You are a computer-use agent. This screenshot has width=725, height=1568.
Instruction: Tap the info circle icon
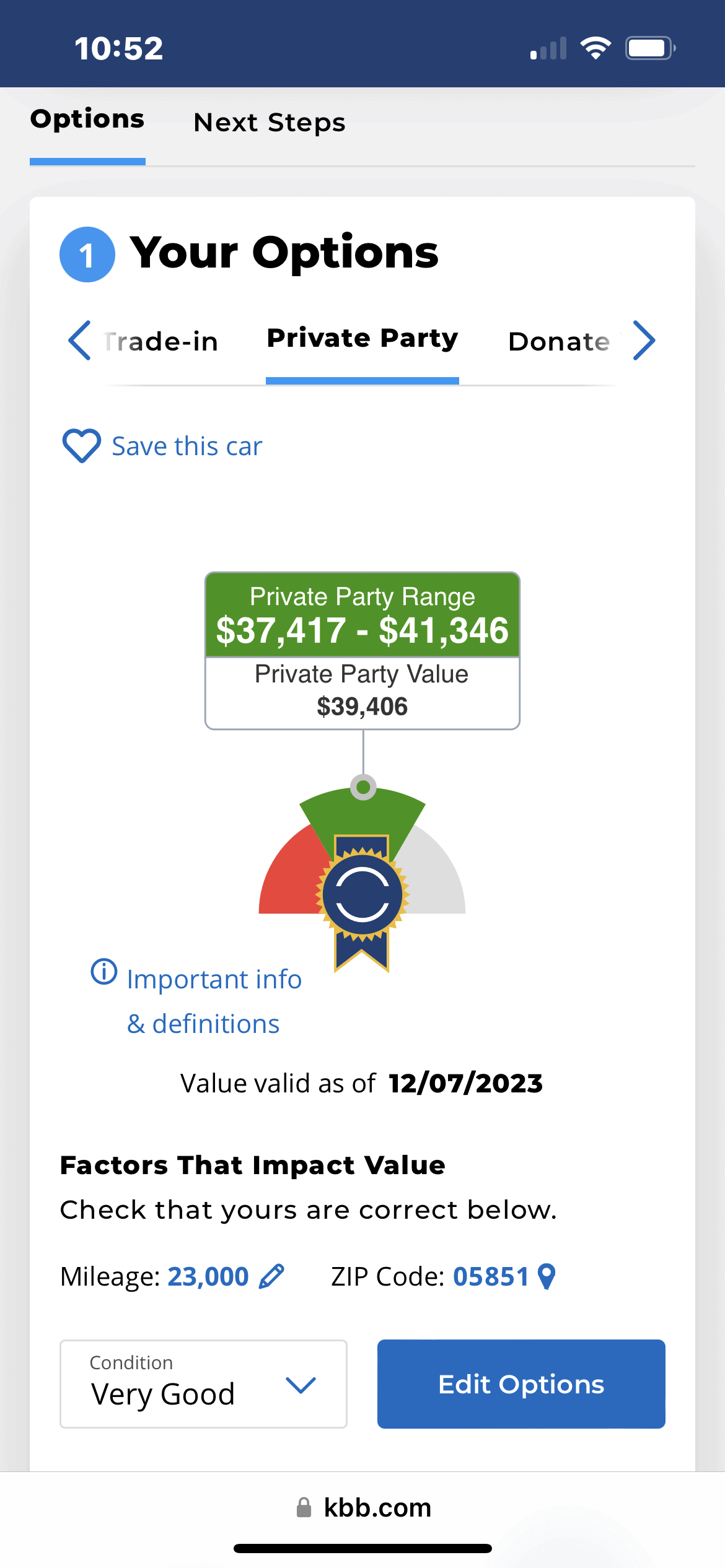click(x=104, y=972)
